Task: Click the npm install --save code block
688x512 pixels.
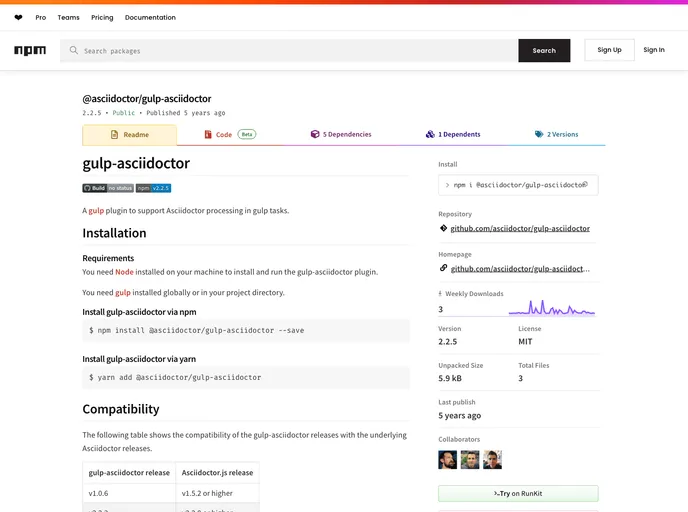Action: click(x=246, y=330)
